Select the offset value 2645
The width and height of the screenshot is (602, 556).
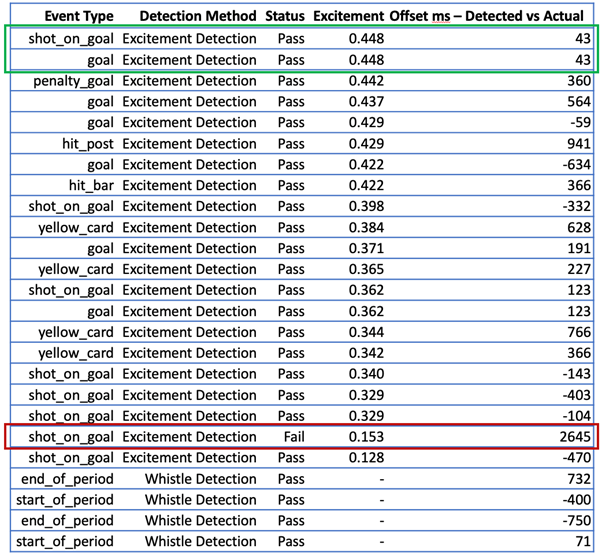click(x=575, y=437)
